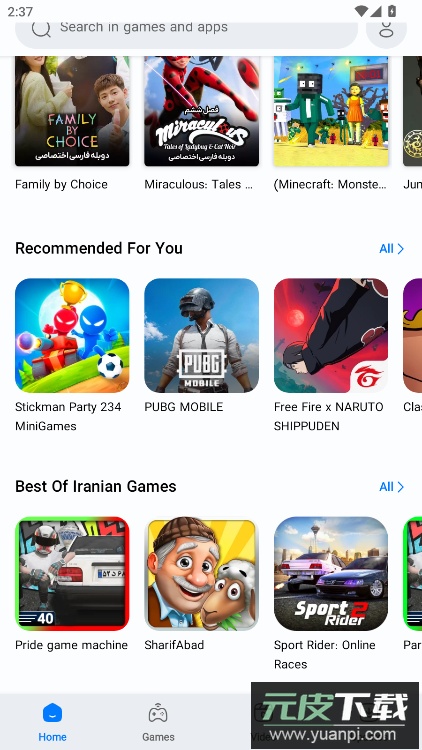Select the Home tab
The width and height of the screenshot is (422, 750).
pos(53,722)
